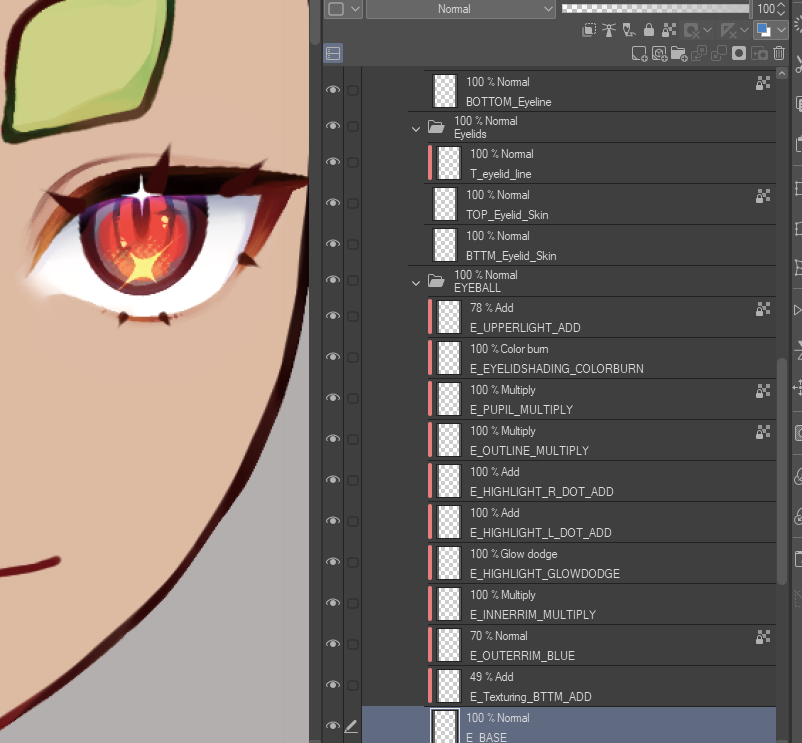
Task: Select the E_INNERRIM_MULTIPLY layer
Action: coord(602,604)
